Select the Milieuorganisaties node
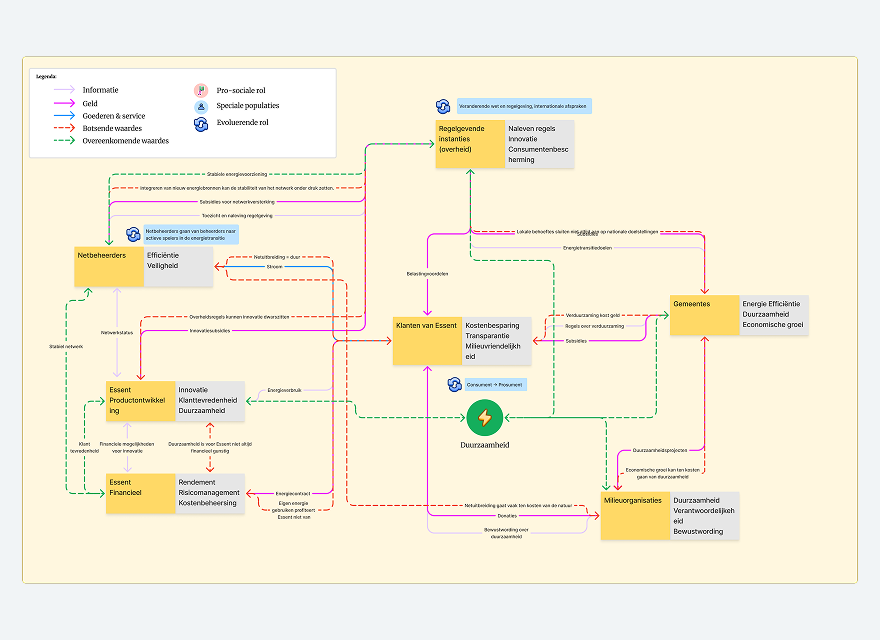This screenshot has height=640, width=880. coord(635,516)
